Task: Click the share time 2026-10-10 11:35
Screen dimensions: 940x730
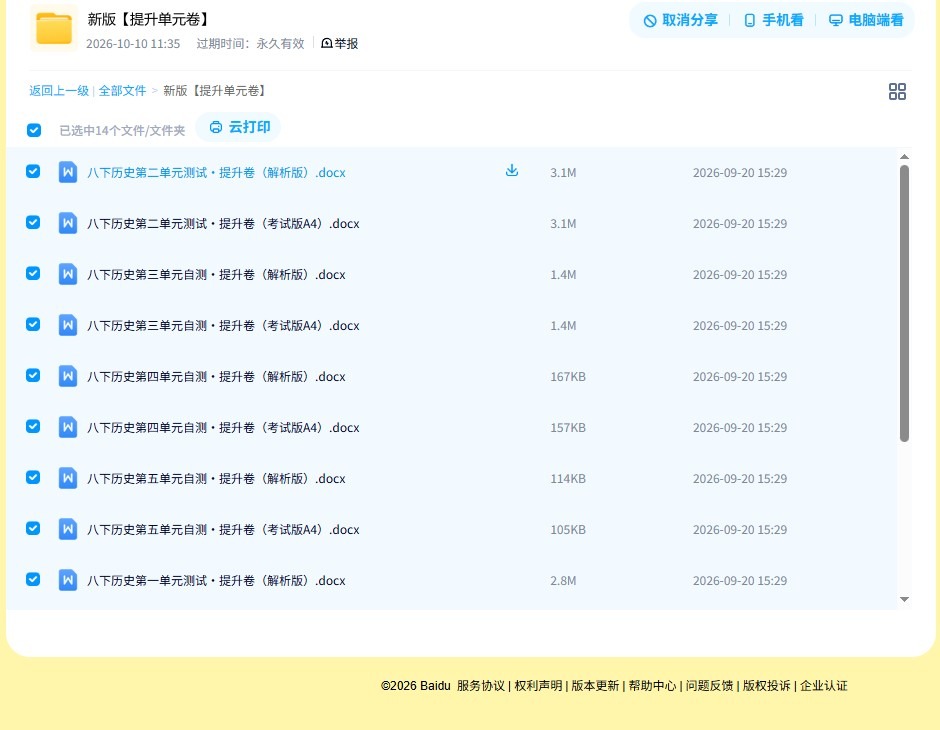Action: 133,44
